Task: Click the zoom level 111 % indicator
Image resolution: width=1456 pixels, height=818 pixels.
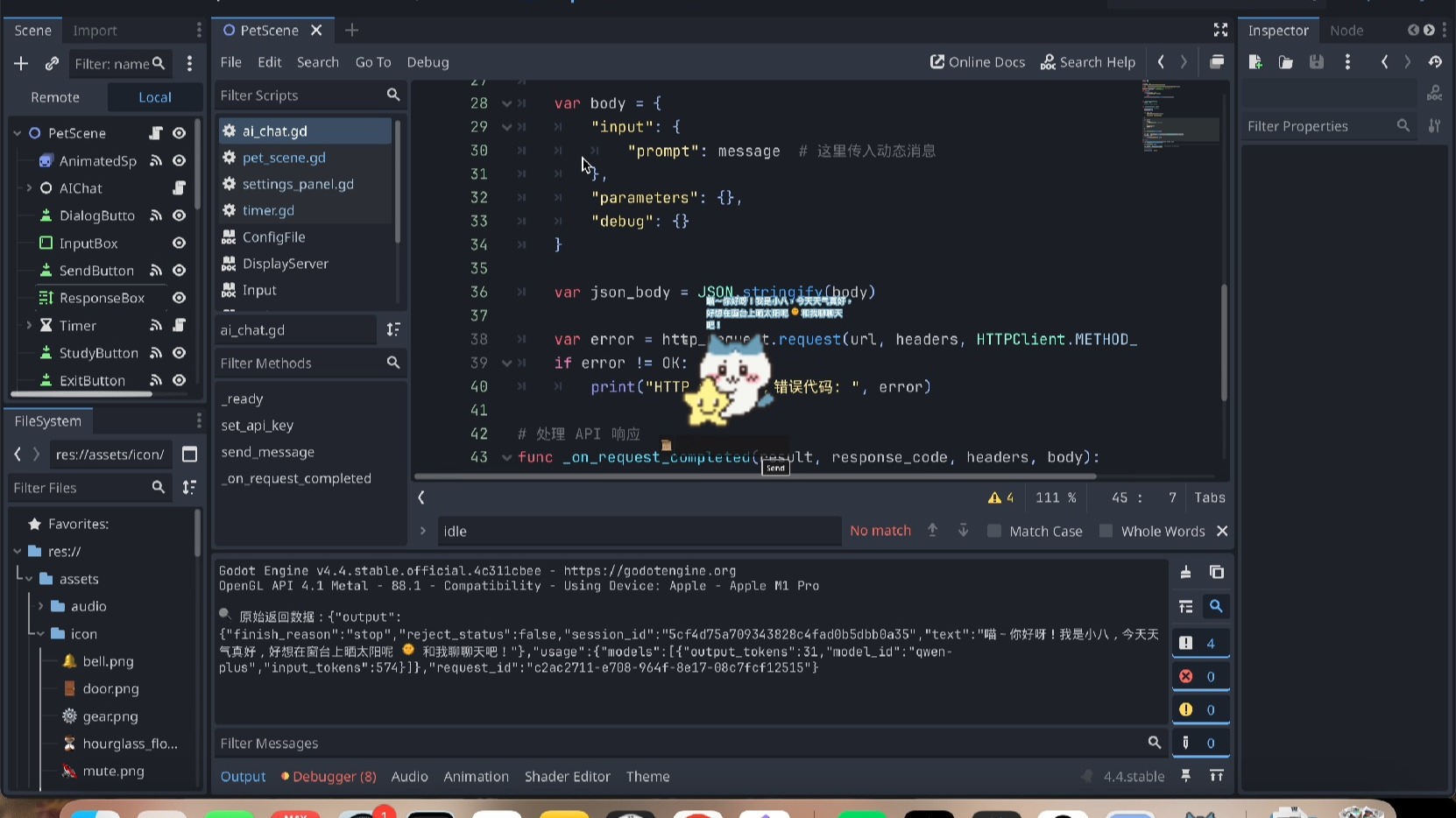Action: [1056, 497]
